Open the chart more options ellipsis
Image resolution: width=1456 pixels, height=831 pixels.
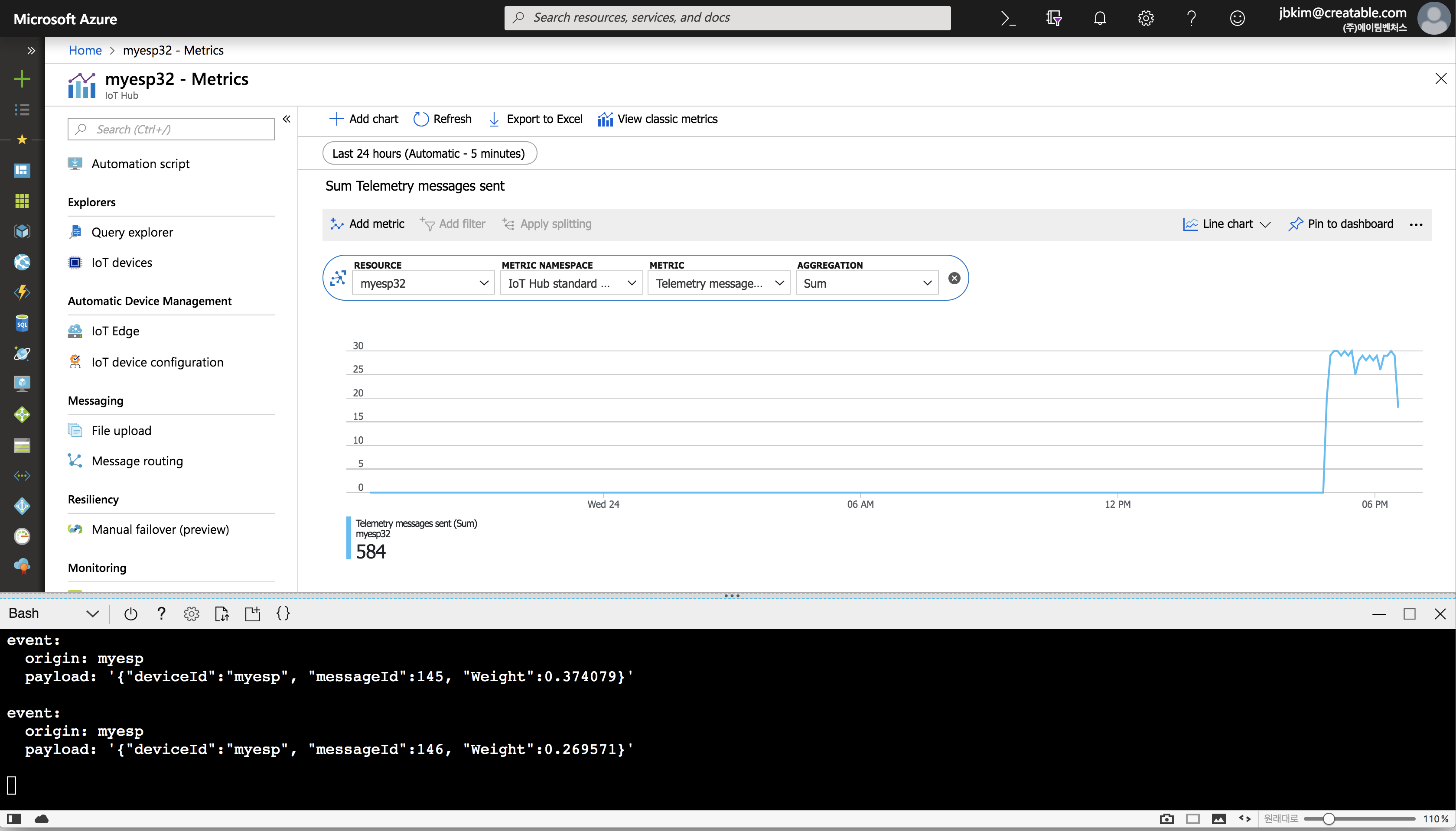click(x=1416, y=224)
